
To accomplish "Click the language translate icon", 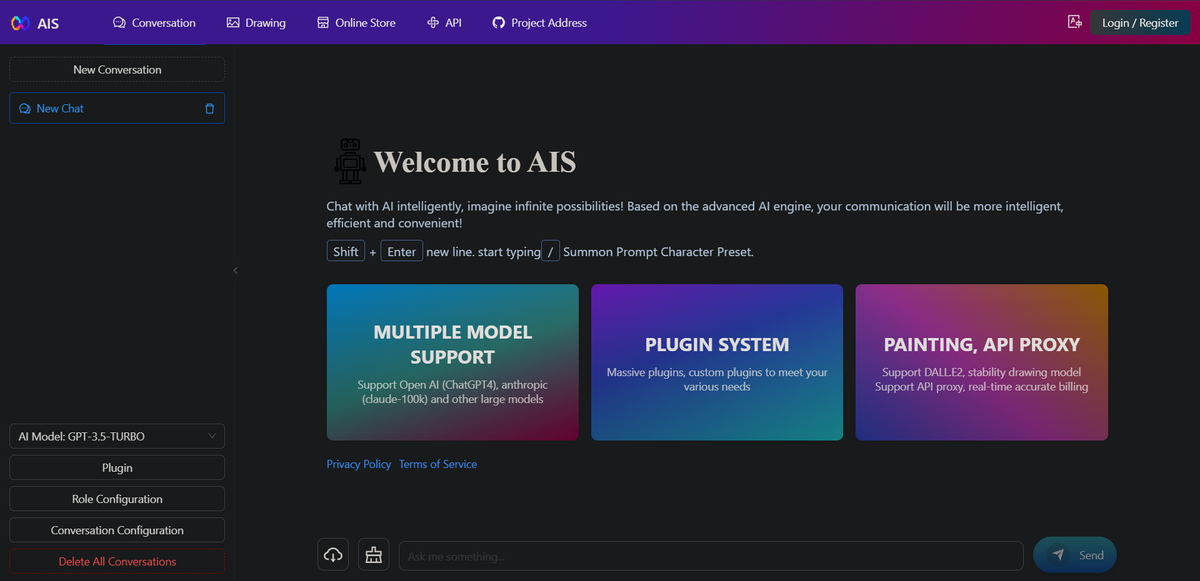I will (x=1075, y=22).
